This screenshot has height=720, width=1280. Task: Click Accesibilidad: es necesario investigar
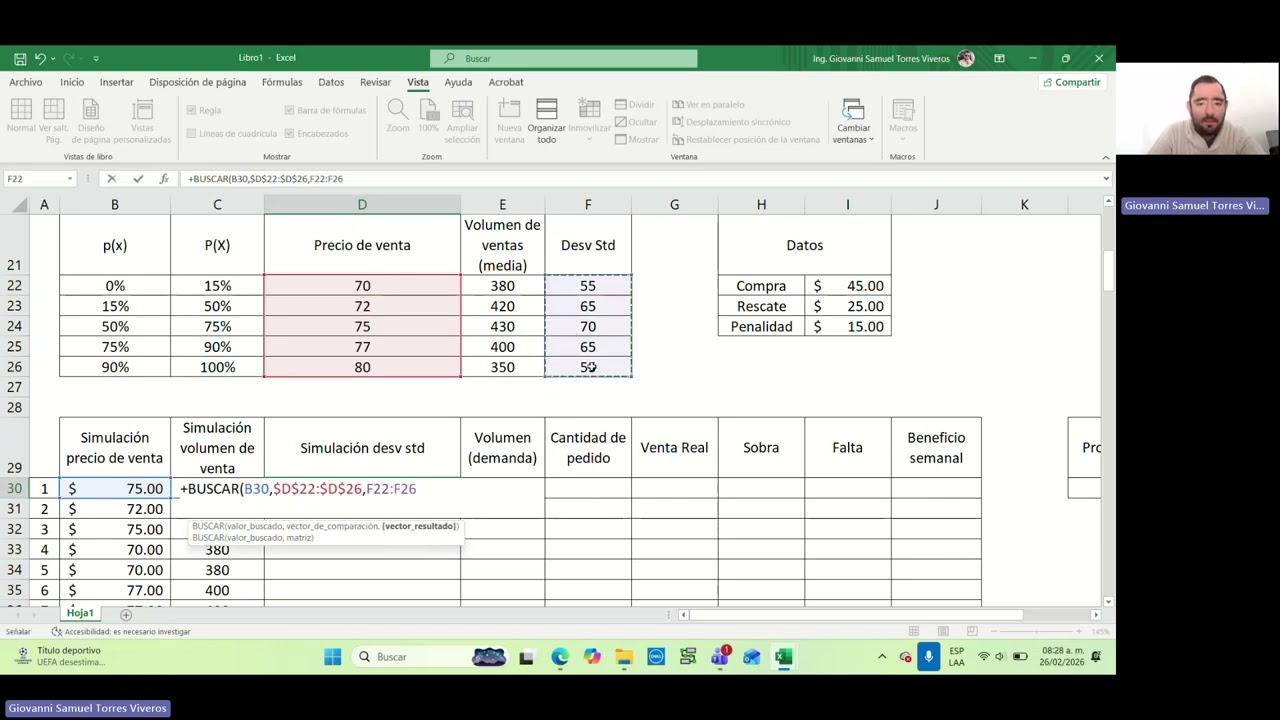[x=121, y=632]
